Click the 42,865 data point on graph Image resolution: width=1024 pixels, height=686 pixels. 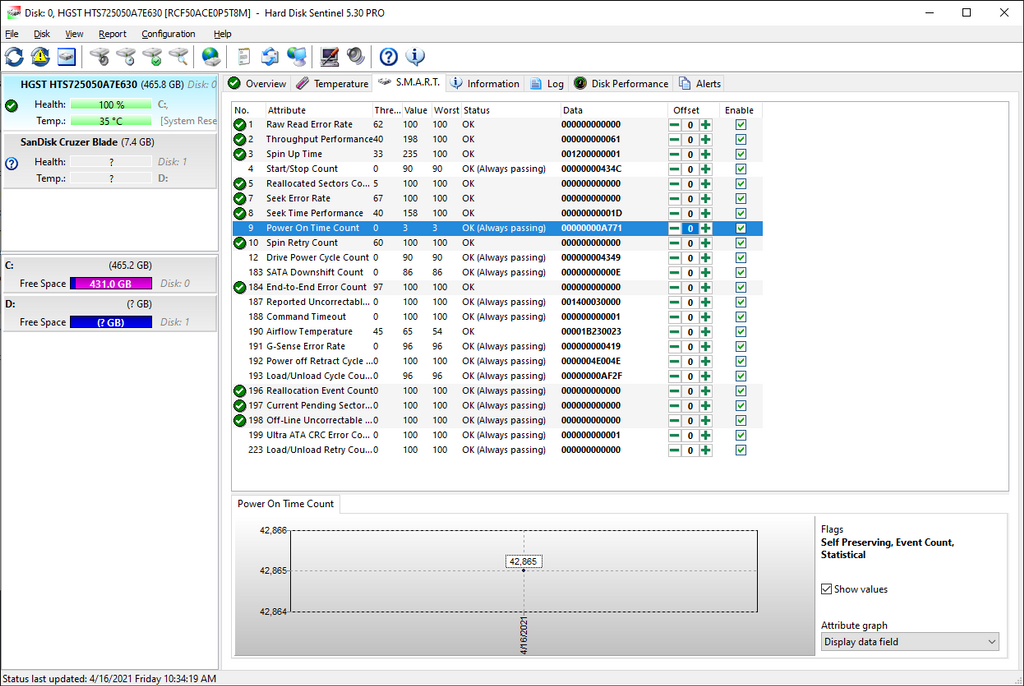click(x=523, y=570)
